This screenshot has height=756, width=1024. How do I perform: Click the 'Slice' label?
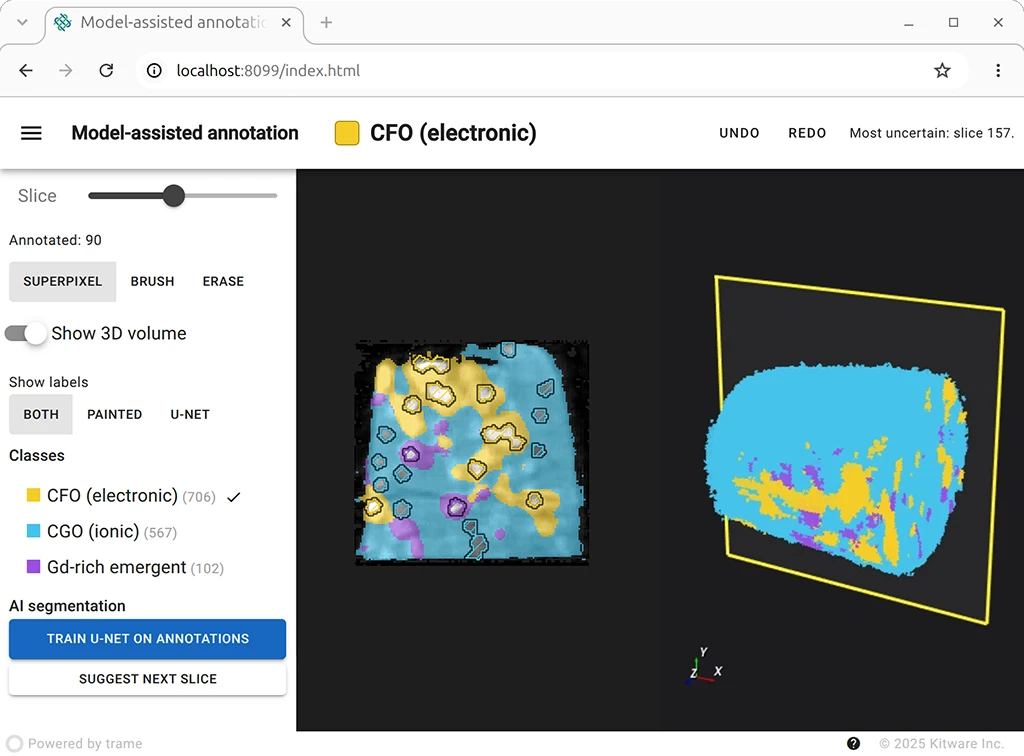pos(37,196)
